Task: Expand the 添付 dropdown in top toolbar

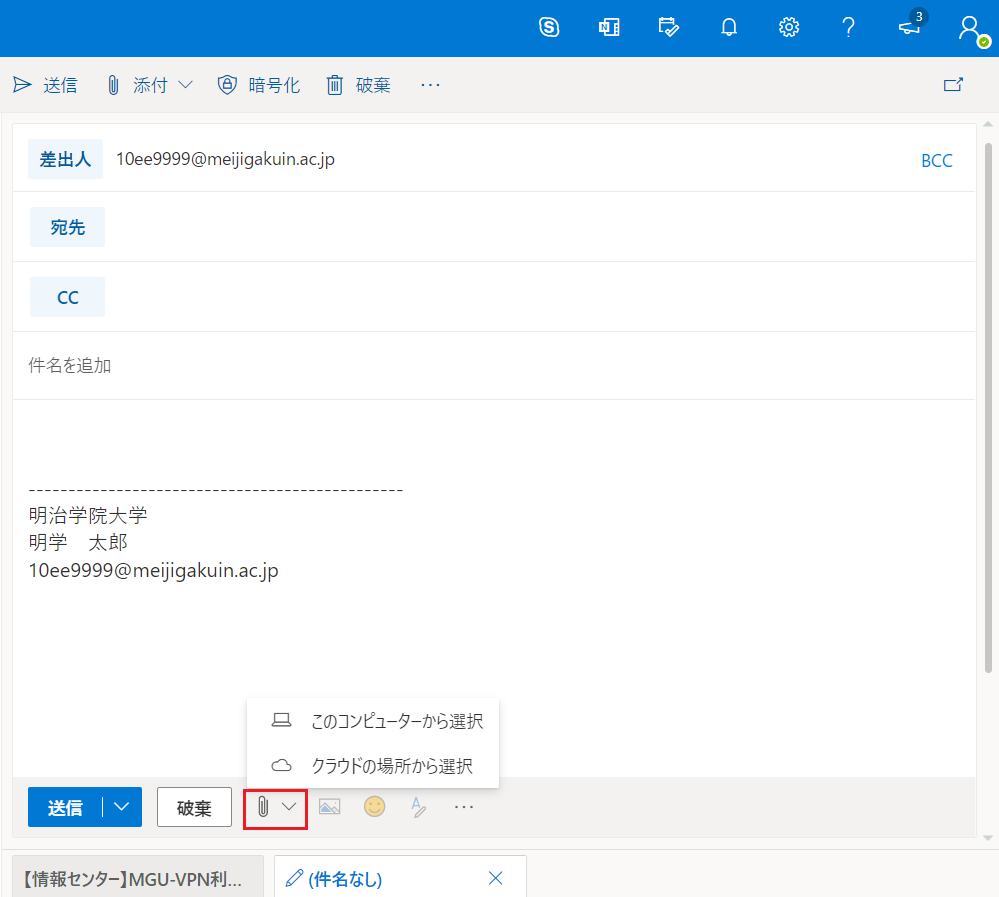Action: click(x=185, y=85)
